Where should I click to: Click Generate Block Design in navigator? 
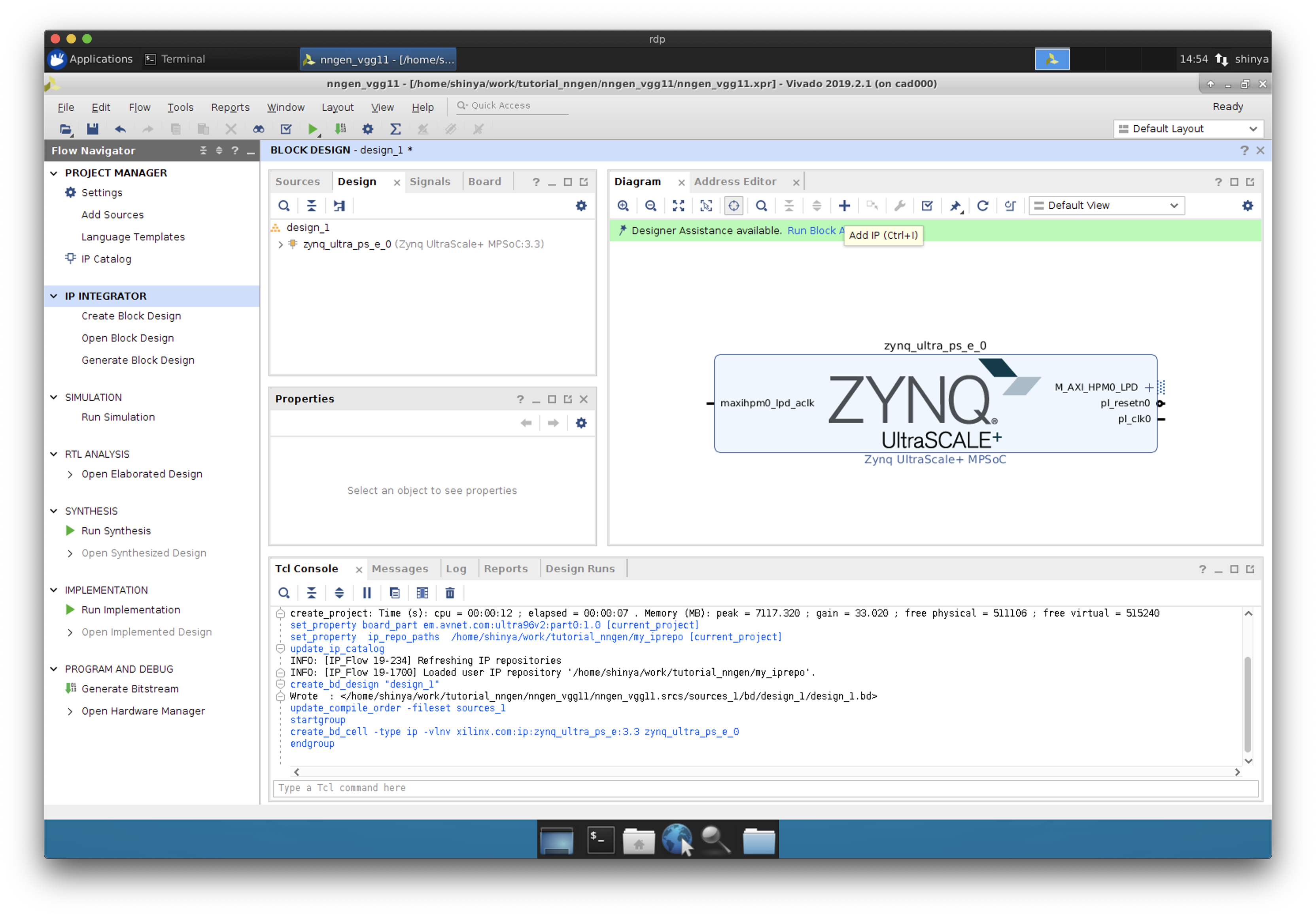pyautogui.click(x=138, y=360)
